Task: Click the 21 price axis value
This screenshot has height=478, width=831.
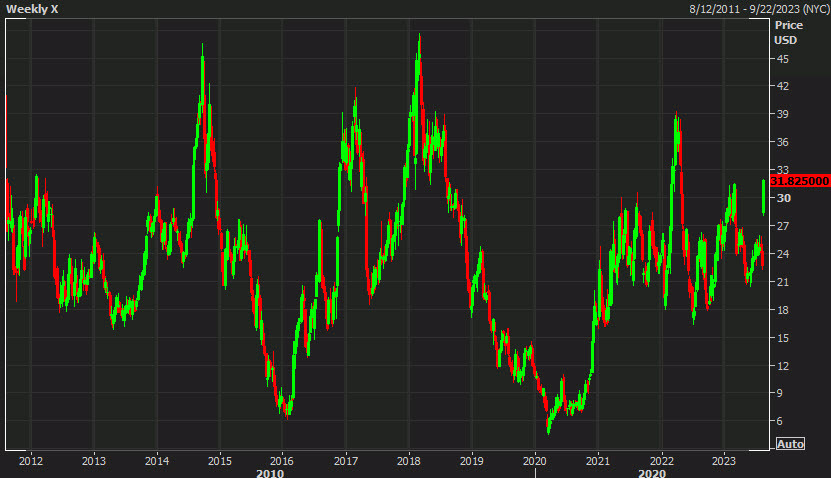Action: pyautogui.click(x=783, y=282)
